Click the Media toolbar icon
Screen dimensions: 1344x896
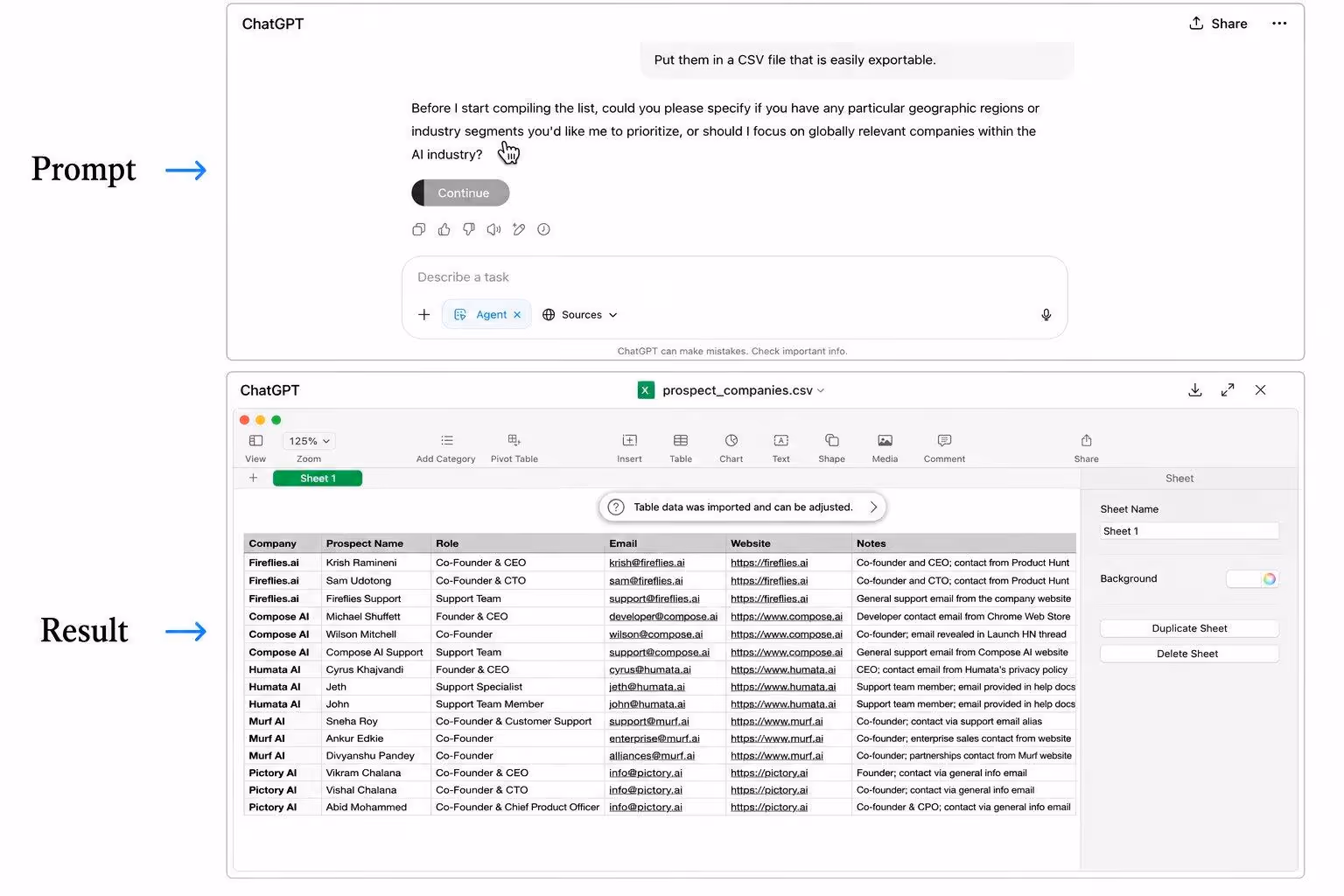pos(885,440)
